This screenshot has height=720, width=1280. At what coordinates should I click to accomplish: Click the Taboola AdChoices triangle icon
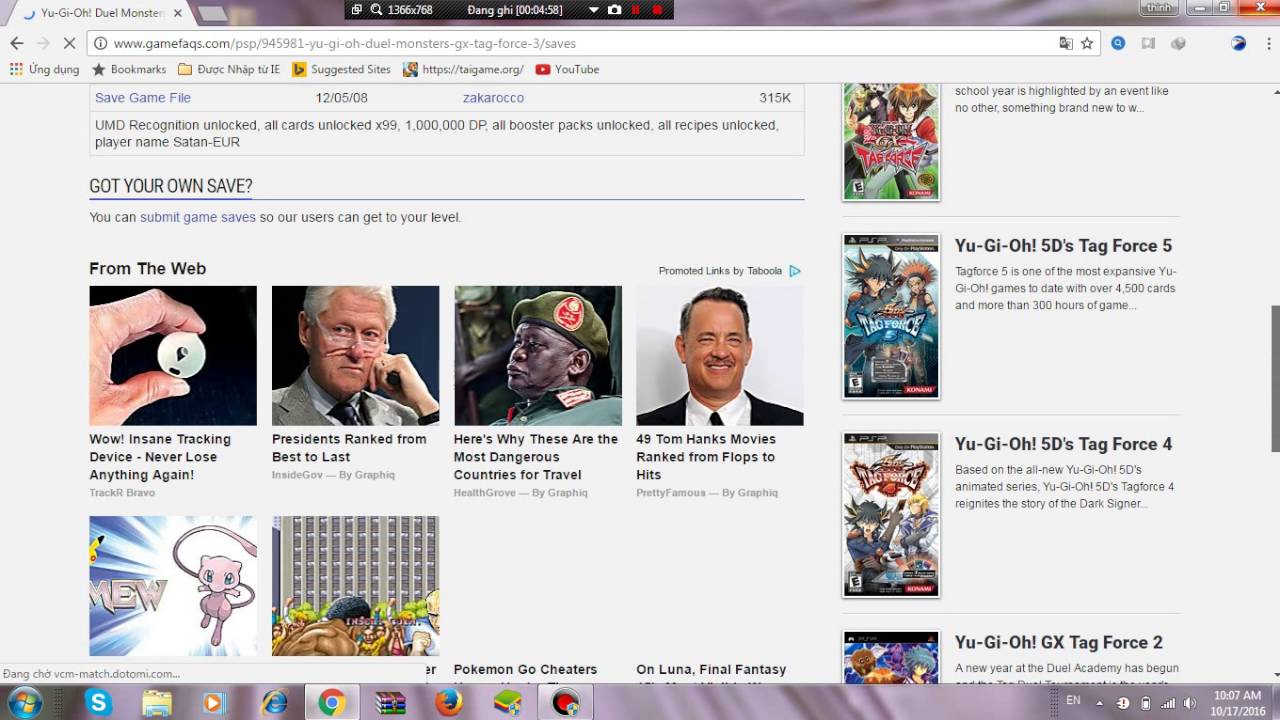(x=795, y=271)
